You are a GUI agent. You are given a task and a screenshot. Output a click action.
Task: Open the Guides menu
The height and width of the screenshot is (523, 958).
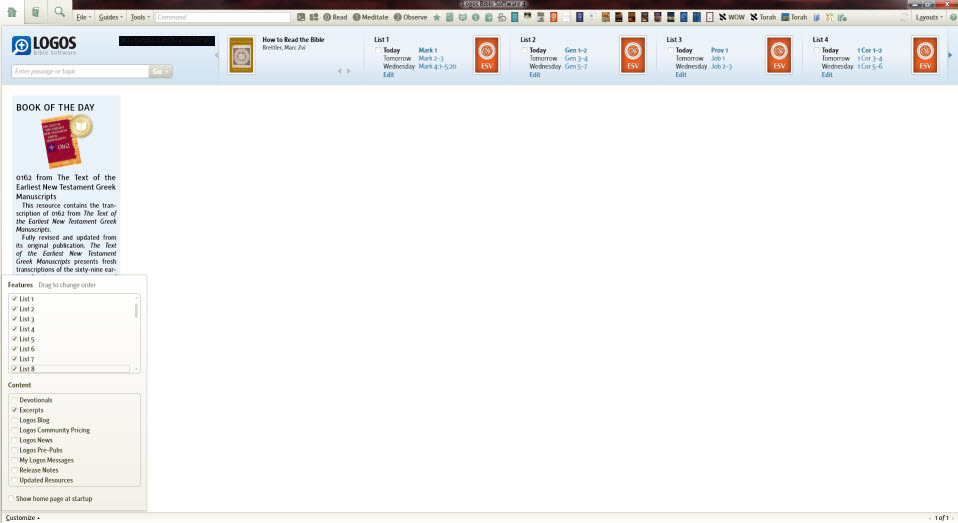point(111,17)
